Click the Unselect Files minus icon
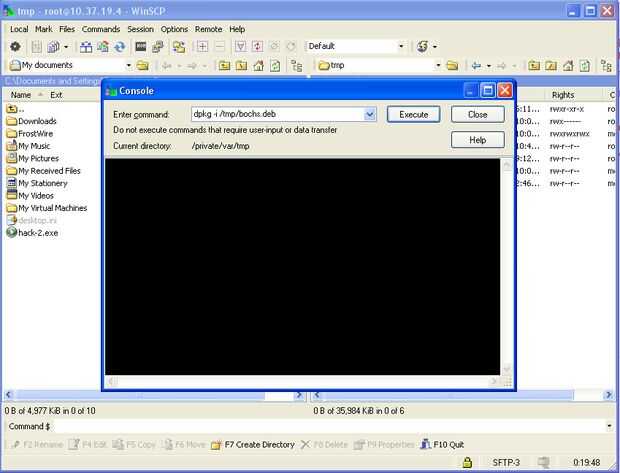The image size is (620, 473). point(219,47)
